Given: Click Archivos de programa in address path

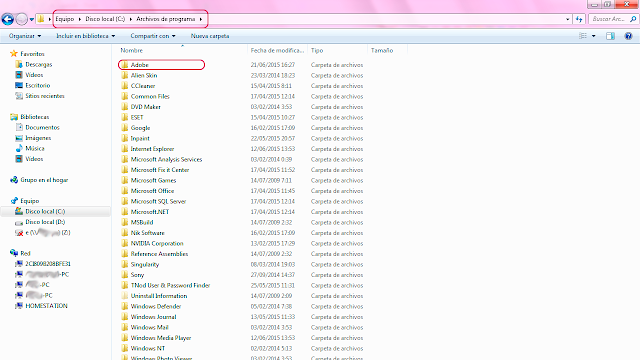Looking at the screenshot, I should (165, 19).
